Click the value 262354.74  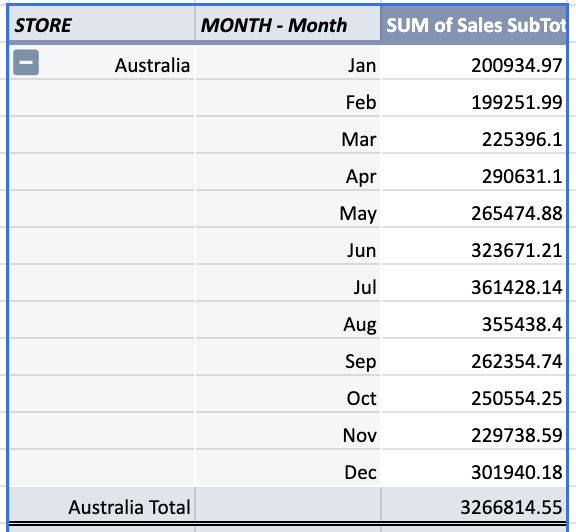[516, 362]
